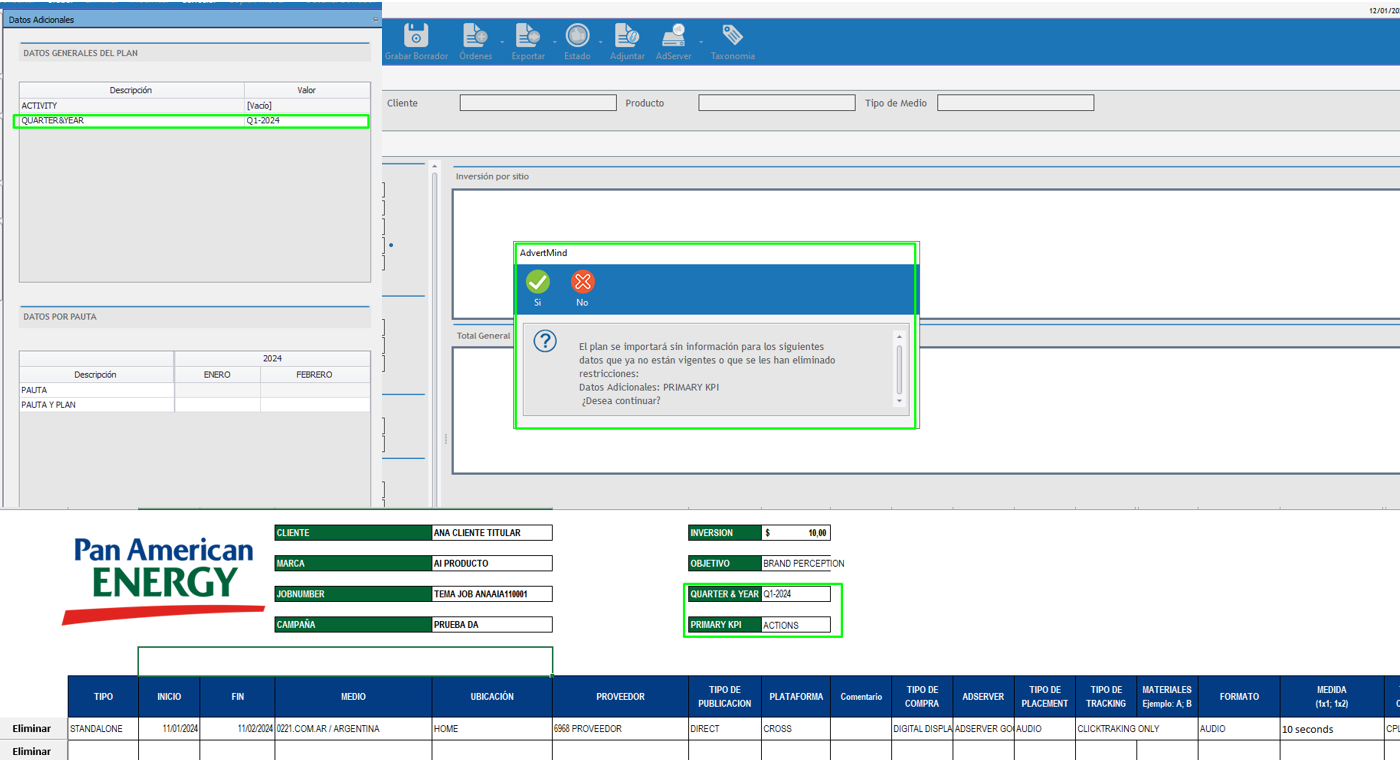Image resolution: width=1400 pixels, height=760 pixels.
Task: Click the Estado toolbar icon
Action: [x=577, y=35]
